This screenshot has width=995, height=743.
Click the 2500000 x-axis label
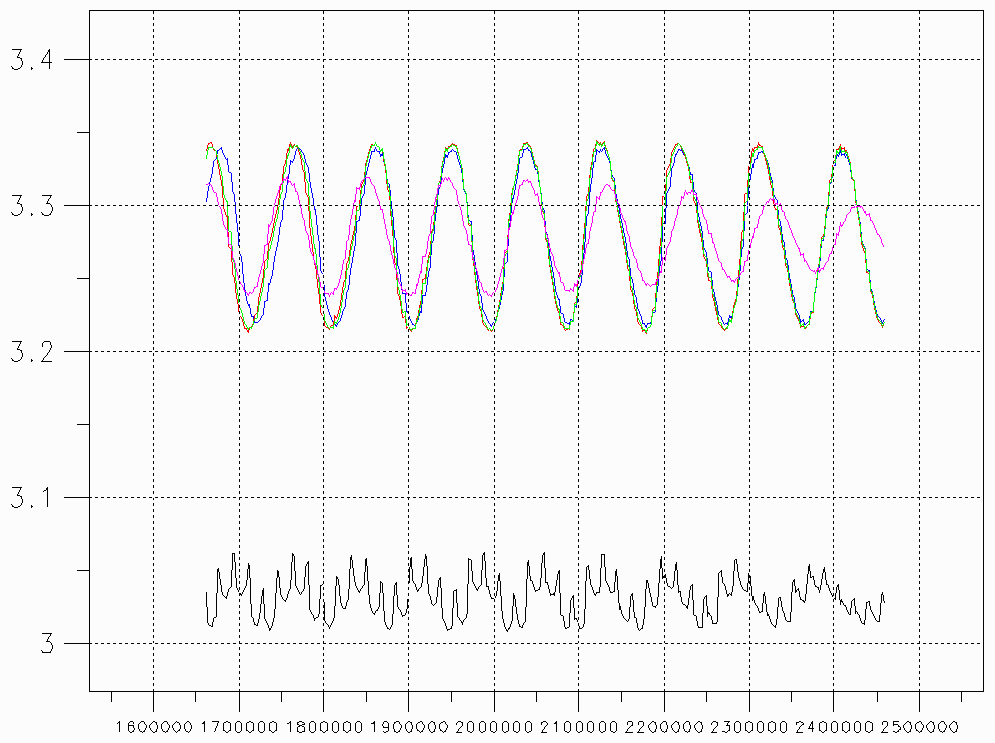click(x=919, y=727)
